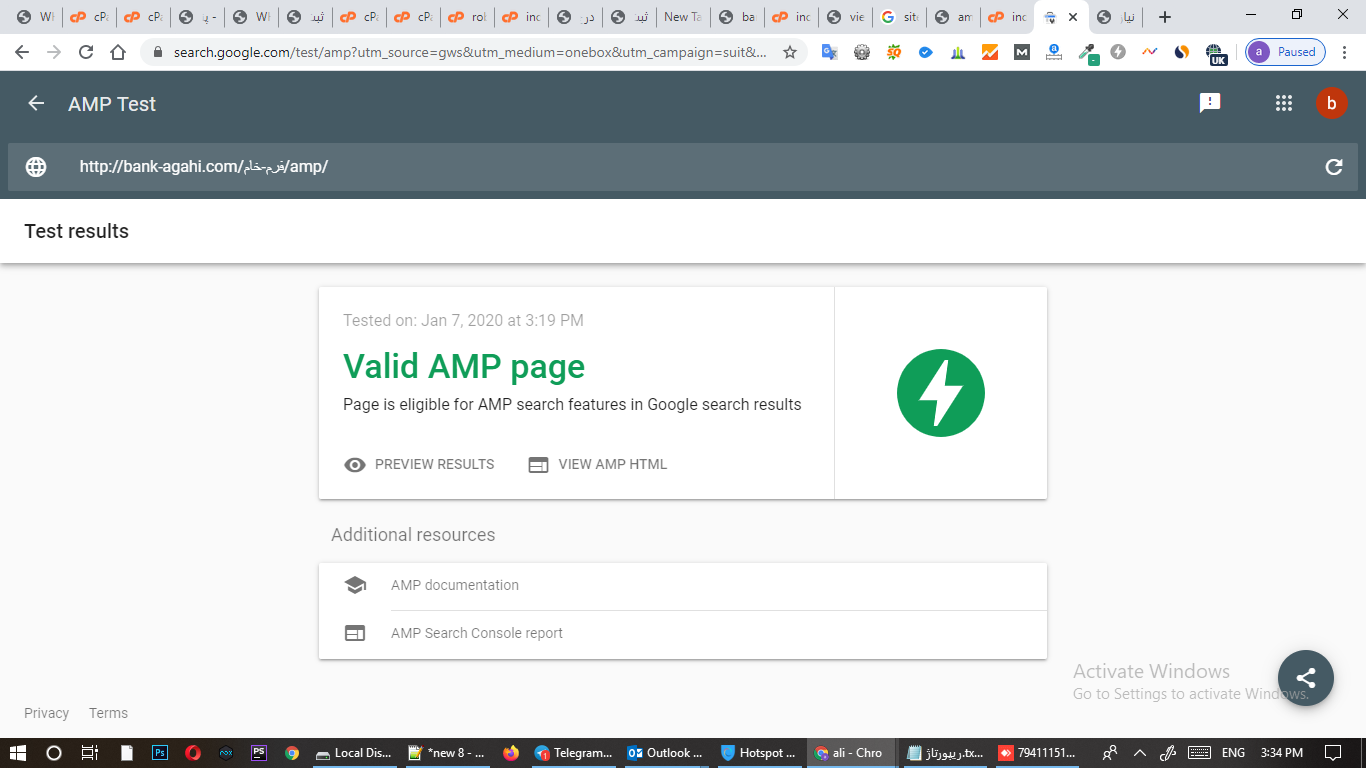Image resolution: width=1366 pixels, height=768 pixels.
Task: Close the active AMP Test tab
Action: [x=1073, y=17]
